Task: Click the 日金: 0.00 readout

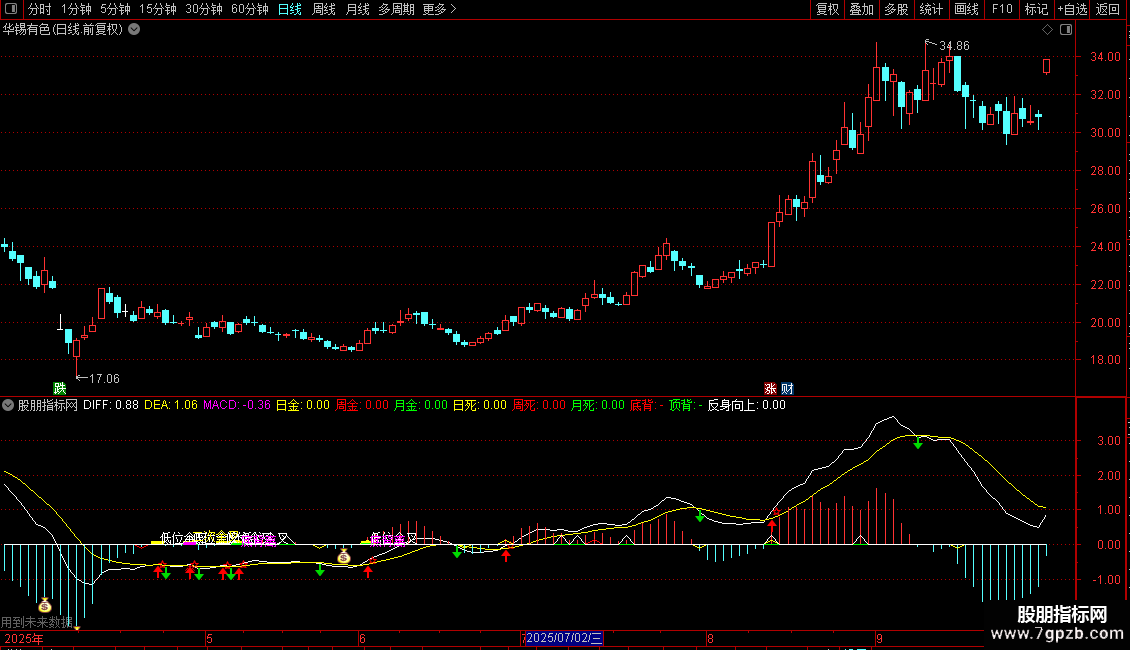Action: coord(303,405)
